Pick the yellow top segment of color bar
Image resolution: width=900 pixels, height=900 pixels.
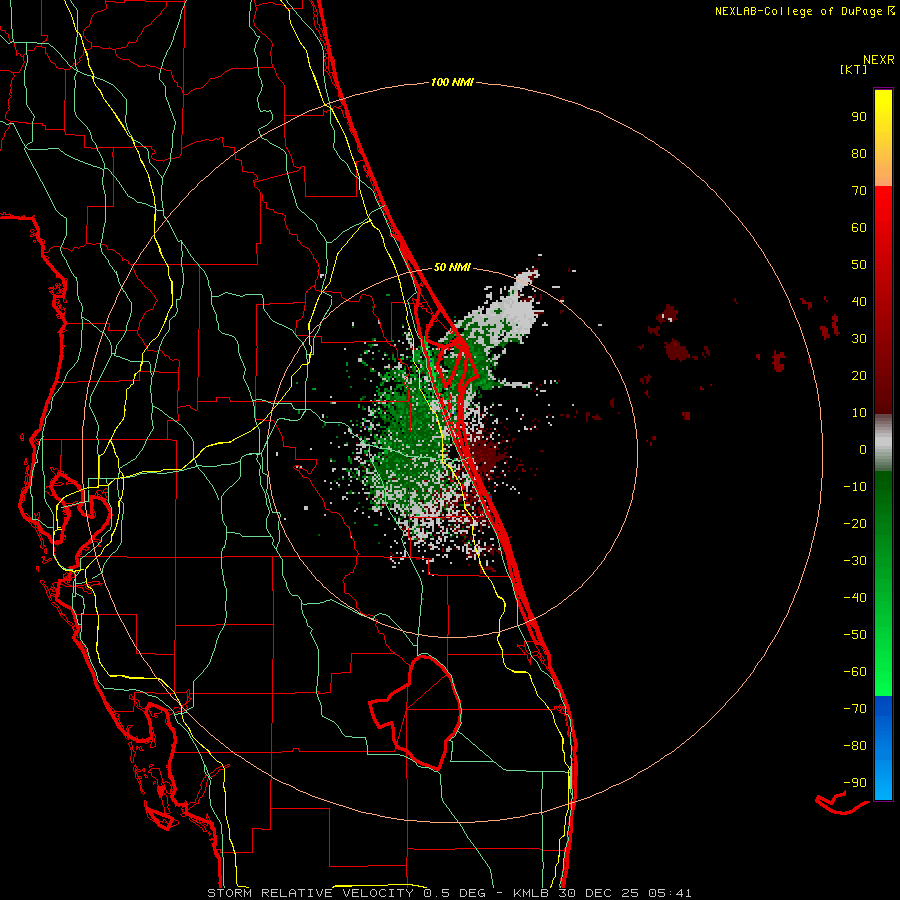tap(883, 138)
